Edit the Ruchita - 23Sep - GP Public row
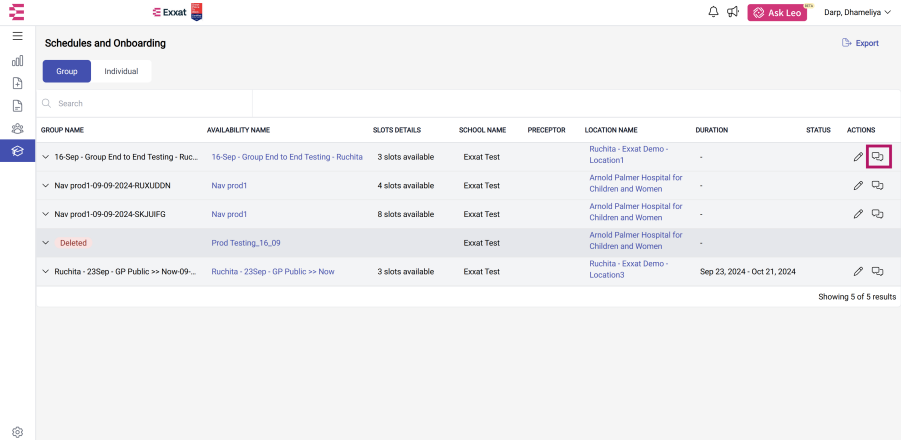Viewport: 902px width, 440px height. 858,271
